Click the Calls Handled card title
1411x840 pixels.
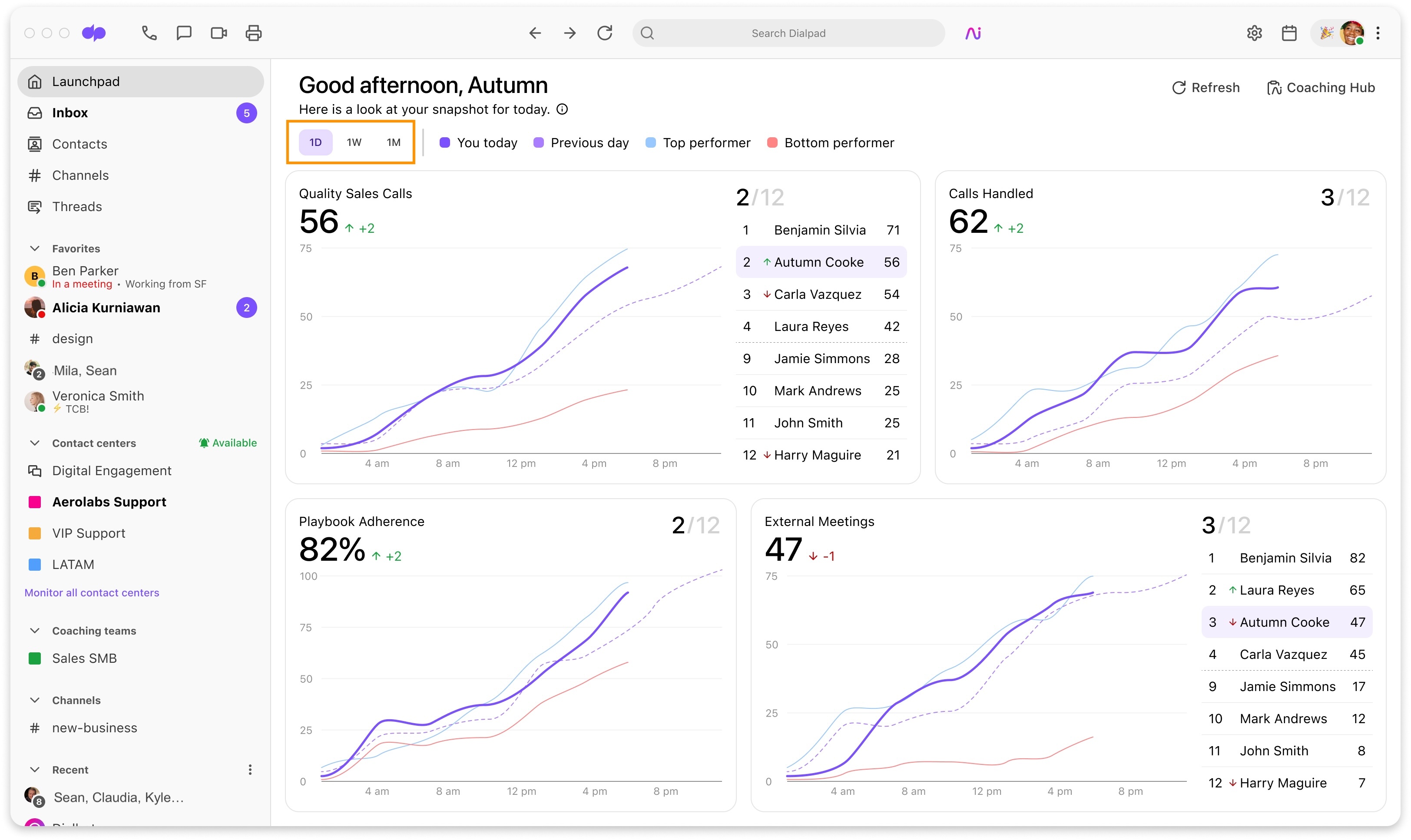coord(990,194)
